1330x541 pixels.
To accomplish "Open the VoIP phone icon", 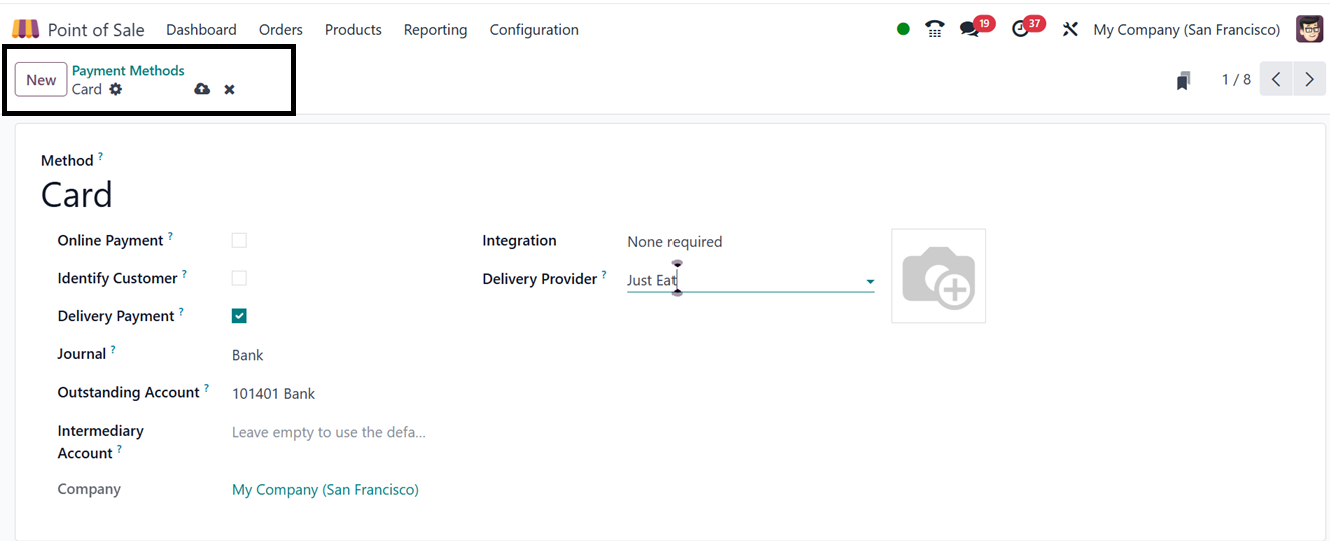I will (x=935, y=29).
